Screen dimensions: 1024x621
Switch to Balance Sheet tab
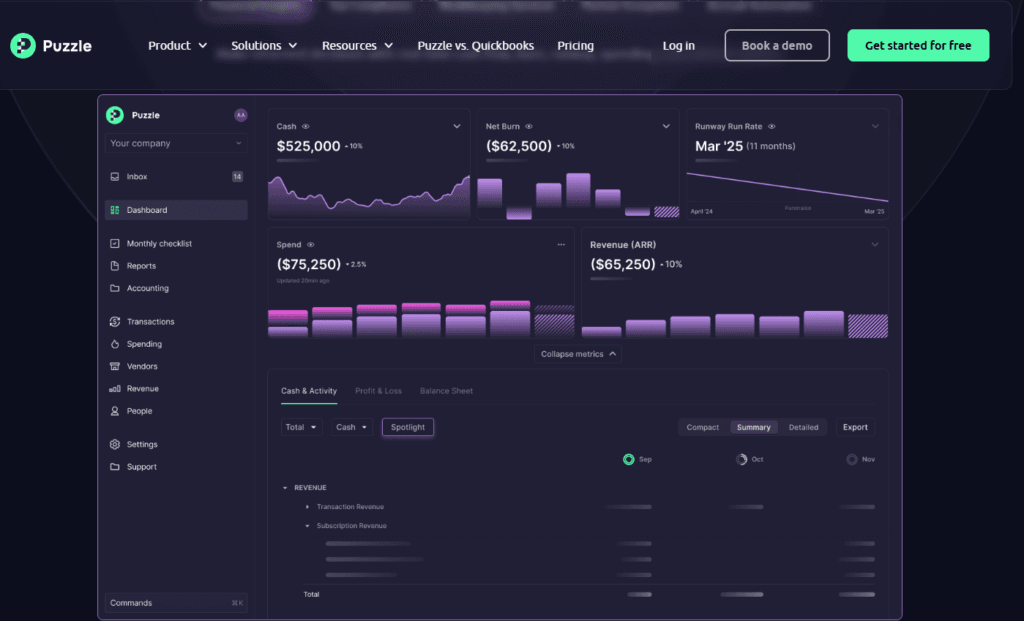click(446, 391)
